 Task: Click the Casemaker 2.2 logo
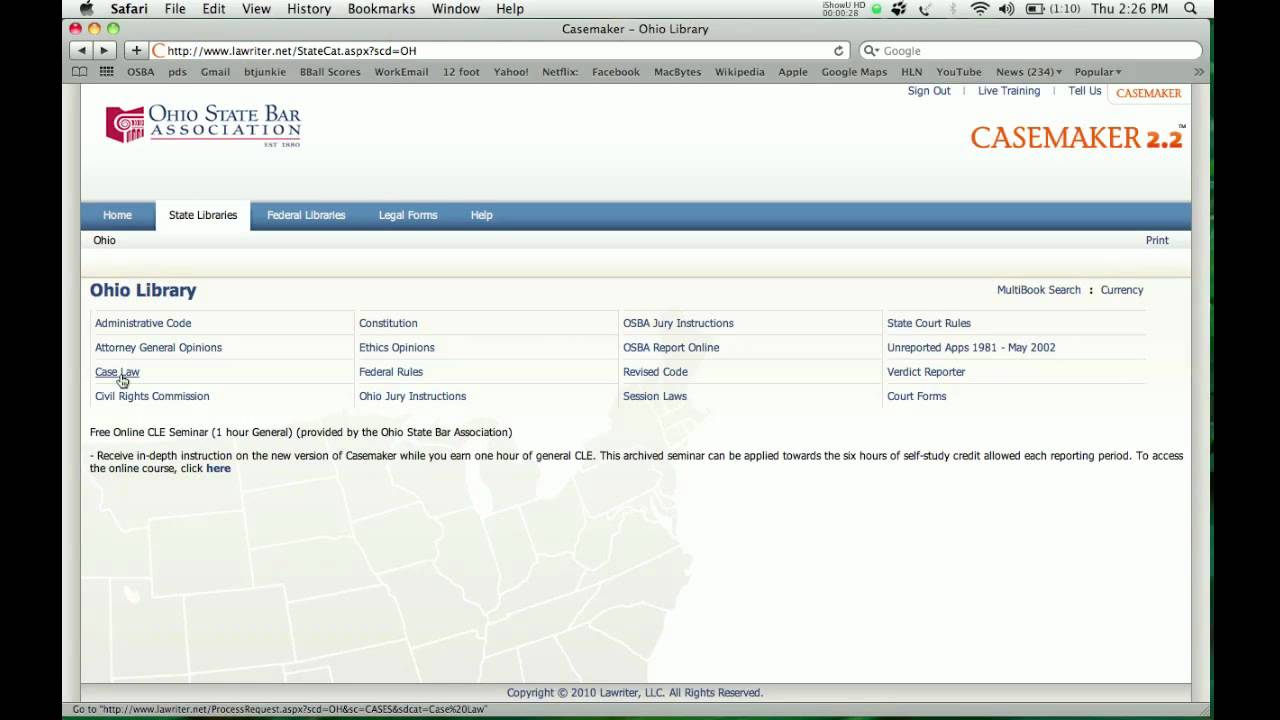[1077, 137]
